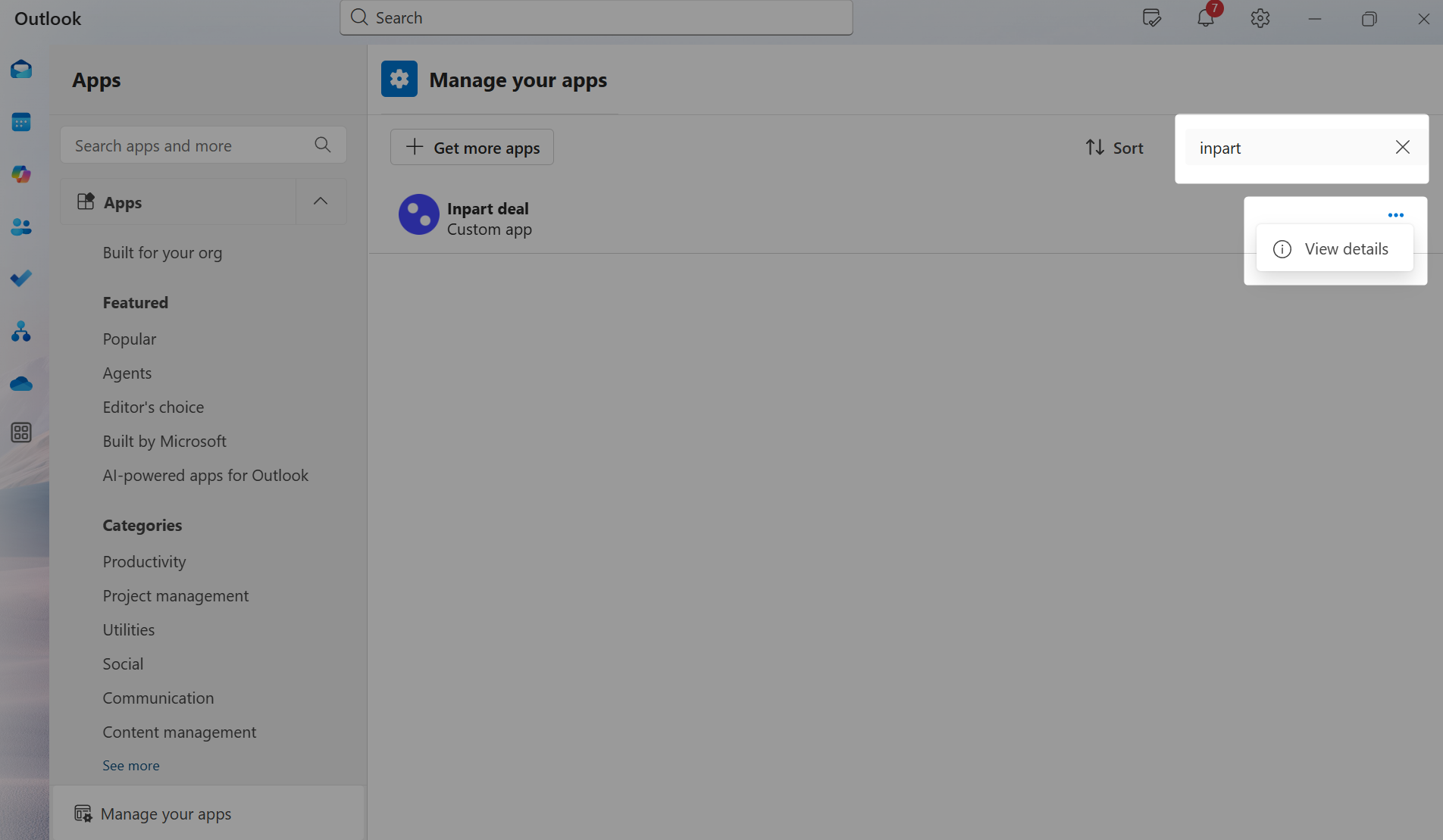1443x840 pixels.
Task: Restore down the Outlook window
Action: tap(1369, 18)
